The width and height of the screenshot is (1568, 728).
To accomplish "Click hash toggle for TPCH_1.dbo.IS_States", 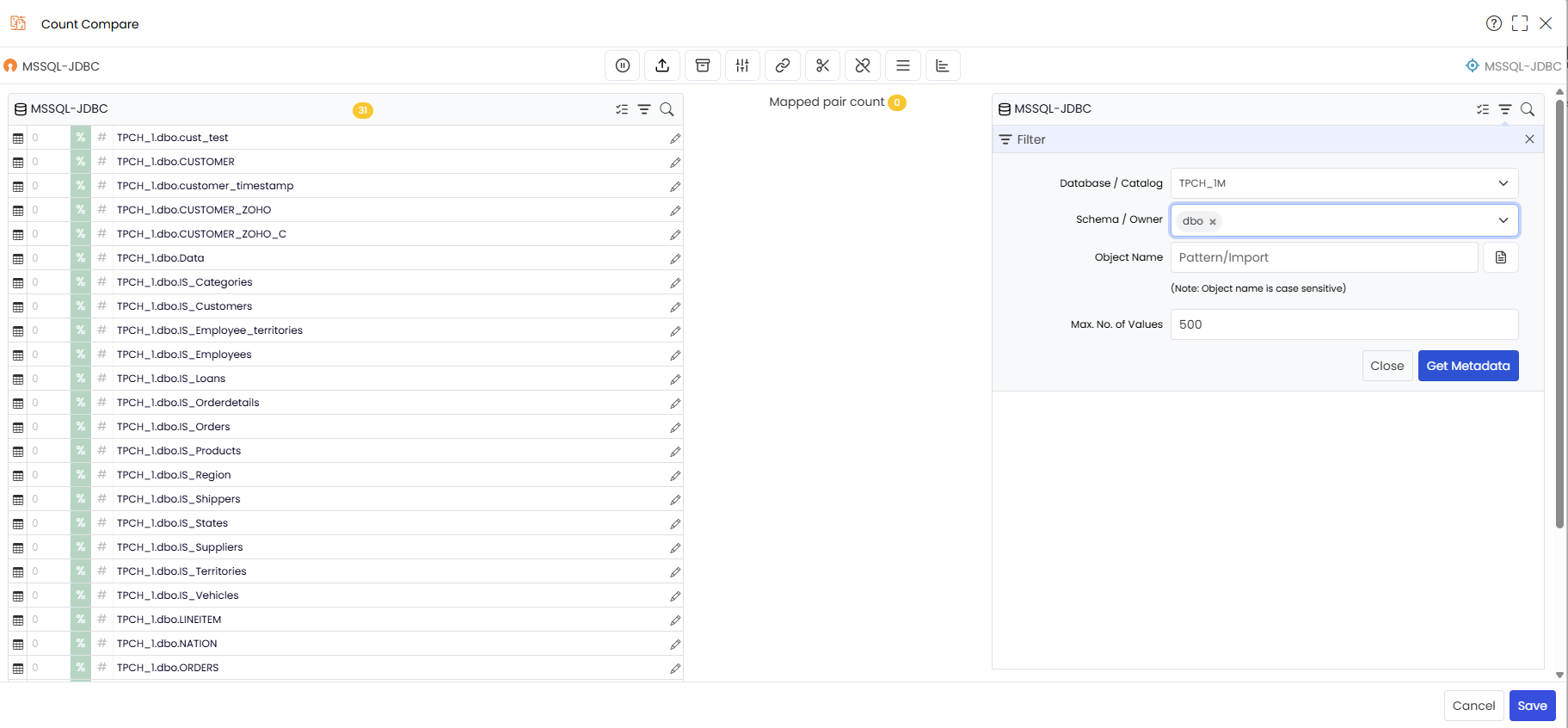I will (x=101, y=523).
